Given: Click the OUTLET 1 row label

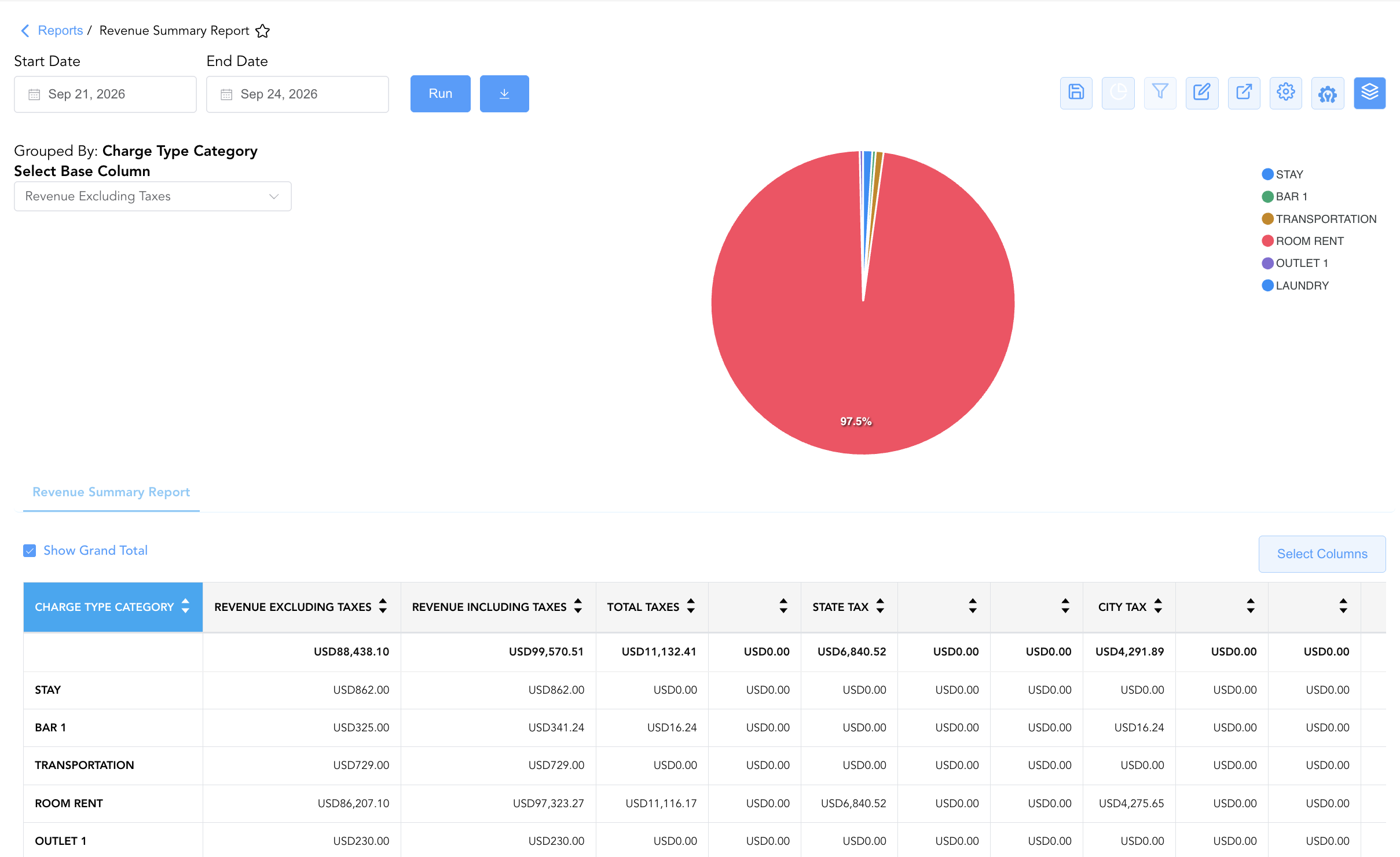Looking at the screenshot, I should tap(60, 841).
